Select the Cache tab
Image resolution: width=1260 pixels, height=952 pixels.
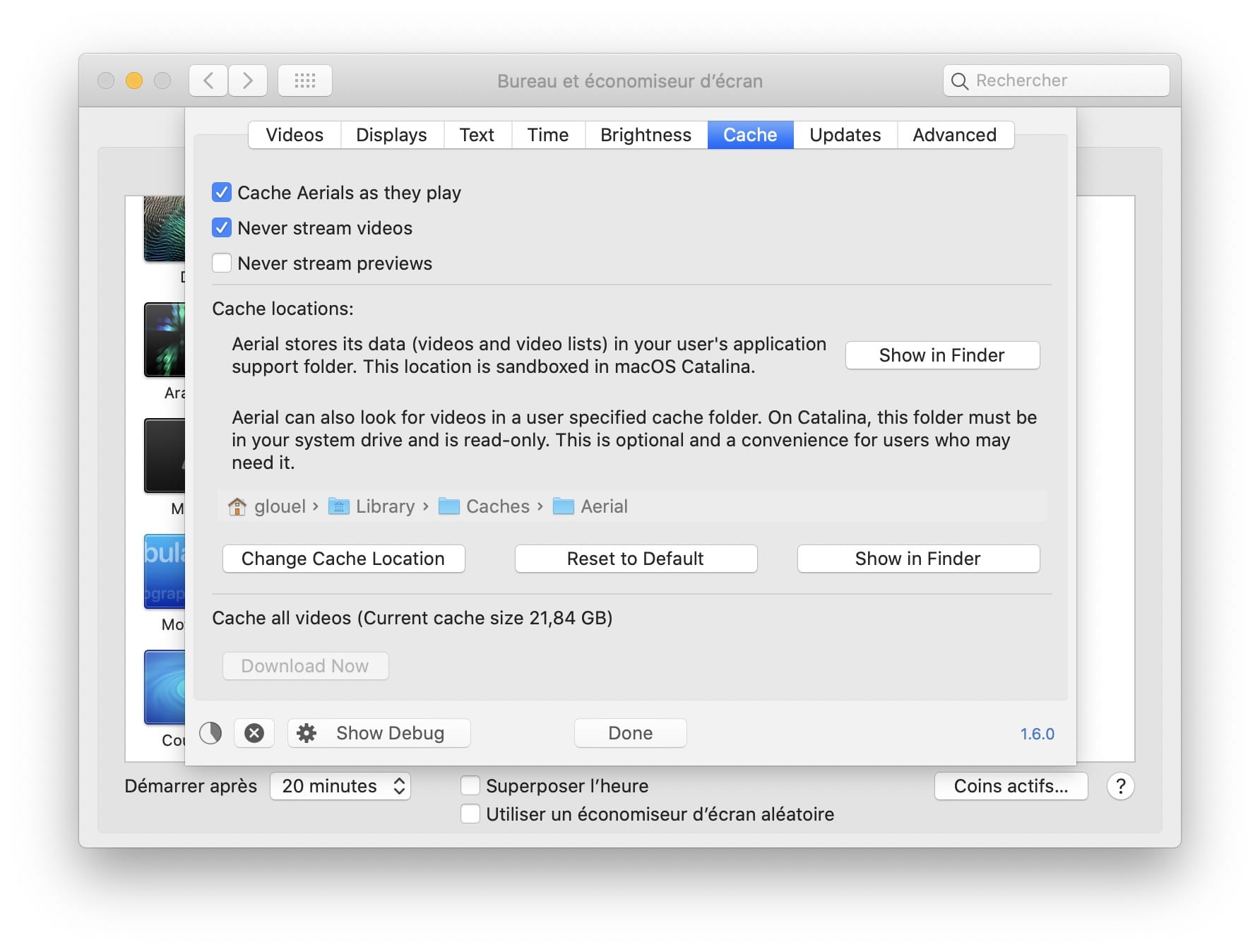[x=751, y=135]
